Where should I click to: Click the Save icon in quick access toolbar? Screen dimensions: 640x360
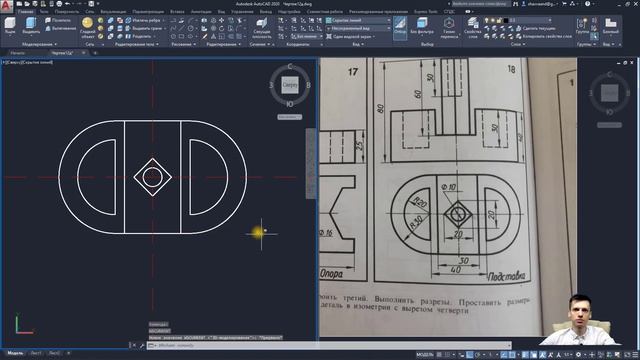click(x=35, y=4)
